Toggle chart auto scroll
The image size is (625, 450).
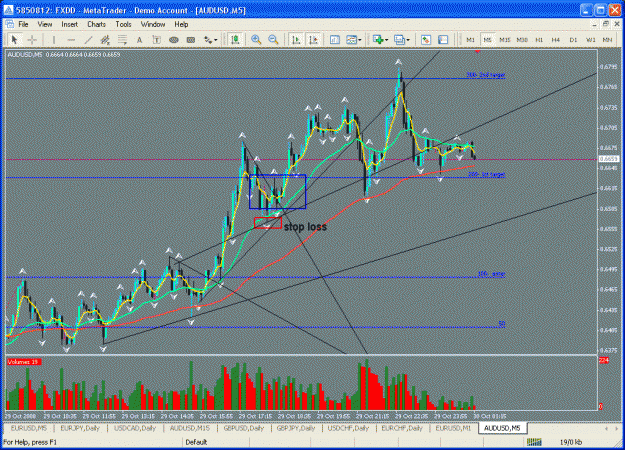click(x=296, y=39)
